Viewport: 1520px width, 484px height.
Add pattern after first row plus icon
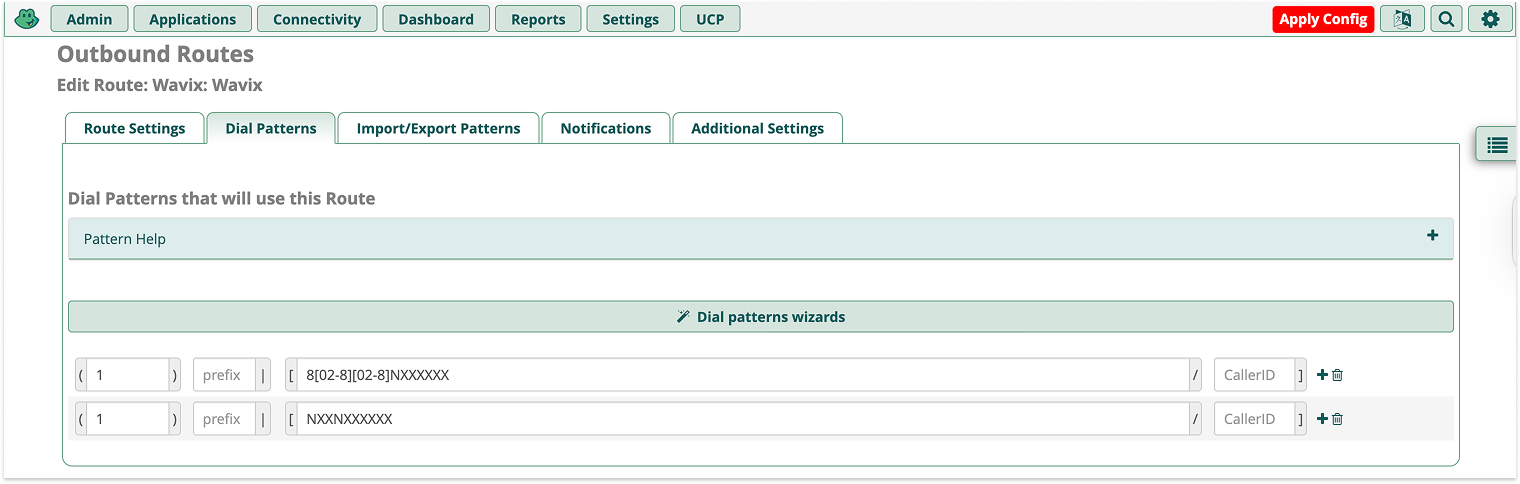pos(1322,375)
